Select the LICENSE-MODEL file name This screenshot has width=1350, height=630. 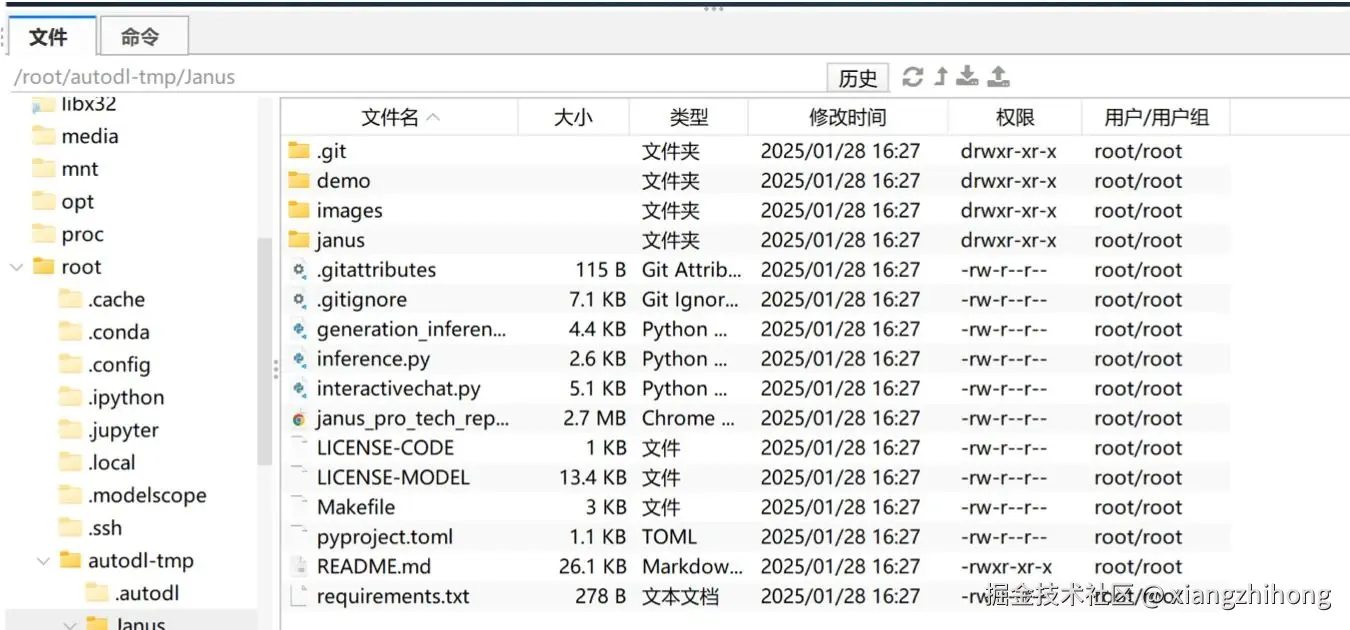tap(393, 477)
